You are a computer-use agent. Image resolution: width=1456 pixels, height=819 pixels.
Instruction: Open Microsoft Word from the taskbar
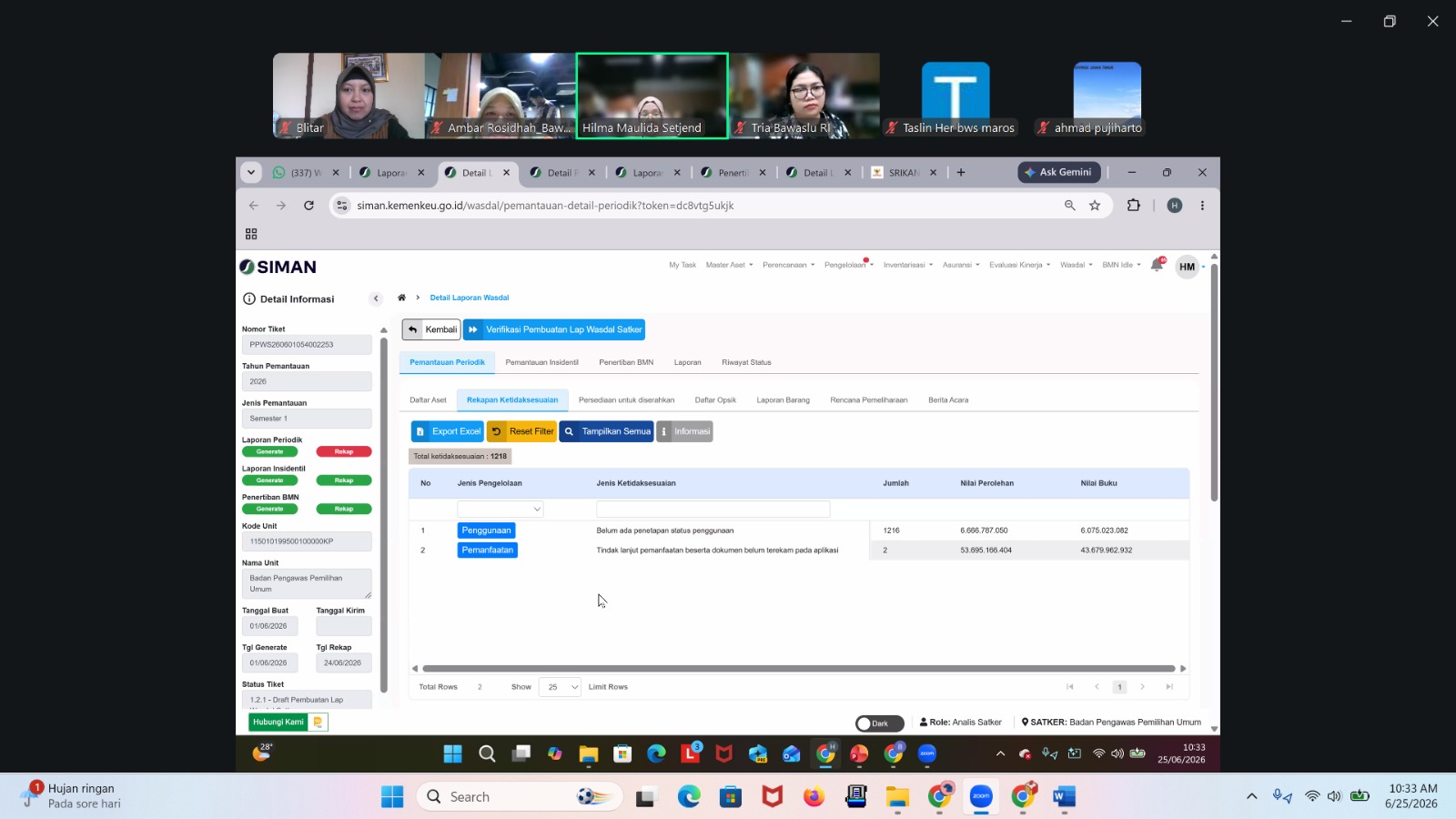coord(1064,797)
